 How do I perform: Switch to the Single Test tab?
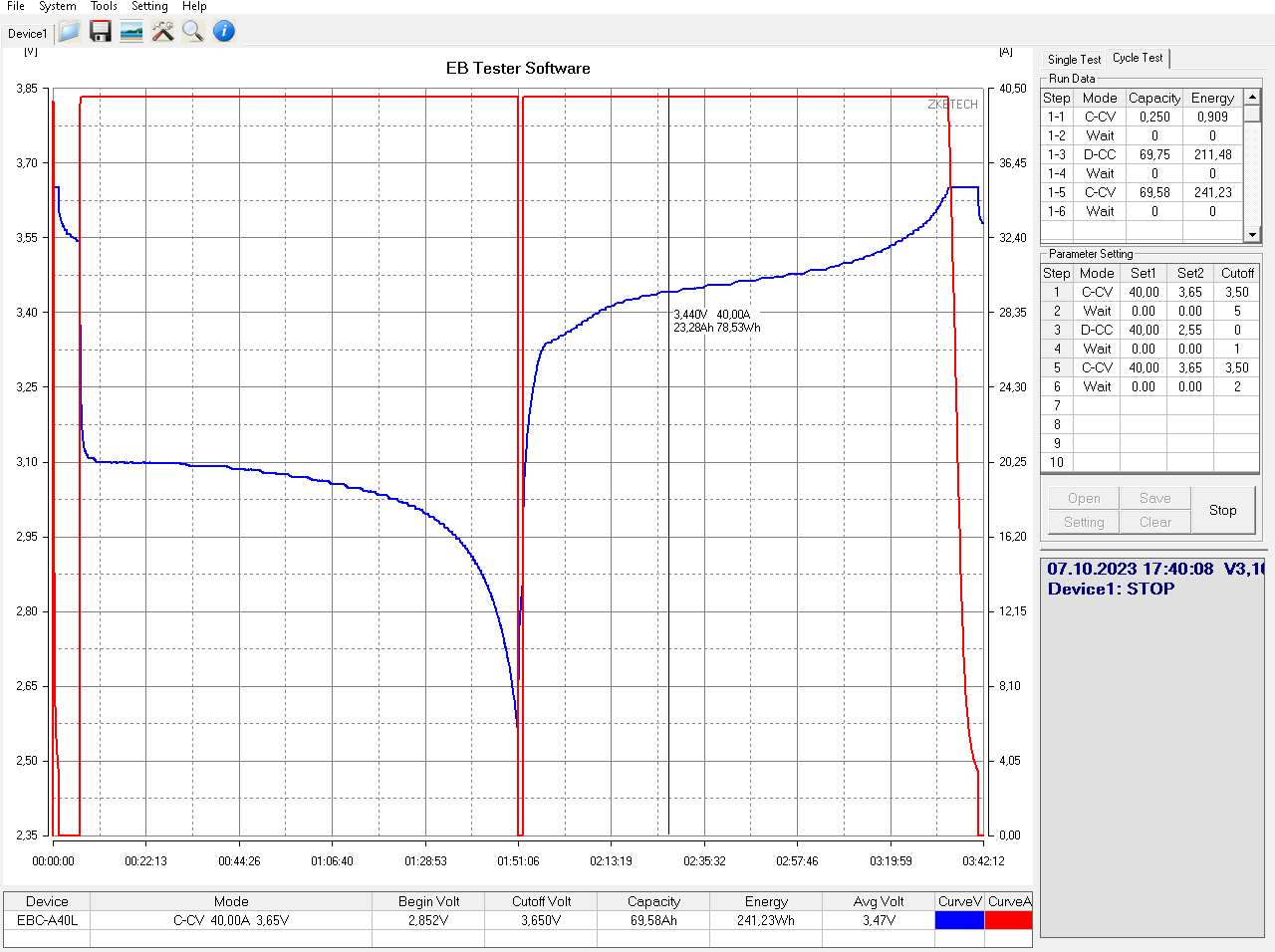tap(1074, 60)
